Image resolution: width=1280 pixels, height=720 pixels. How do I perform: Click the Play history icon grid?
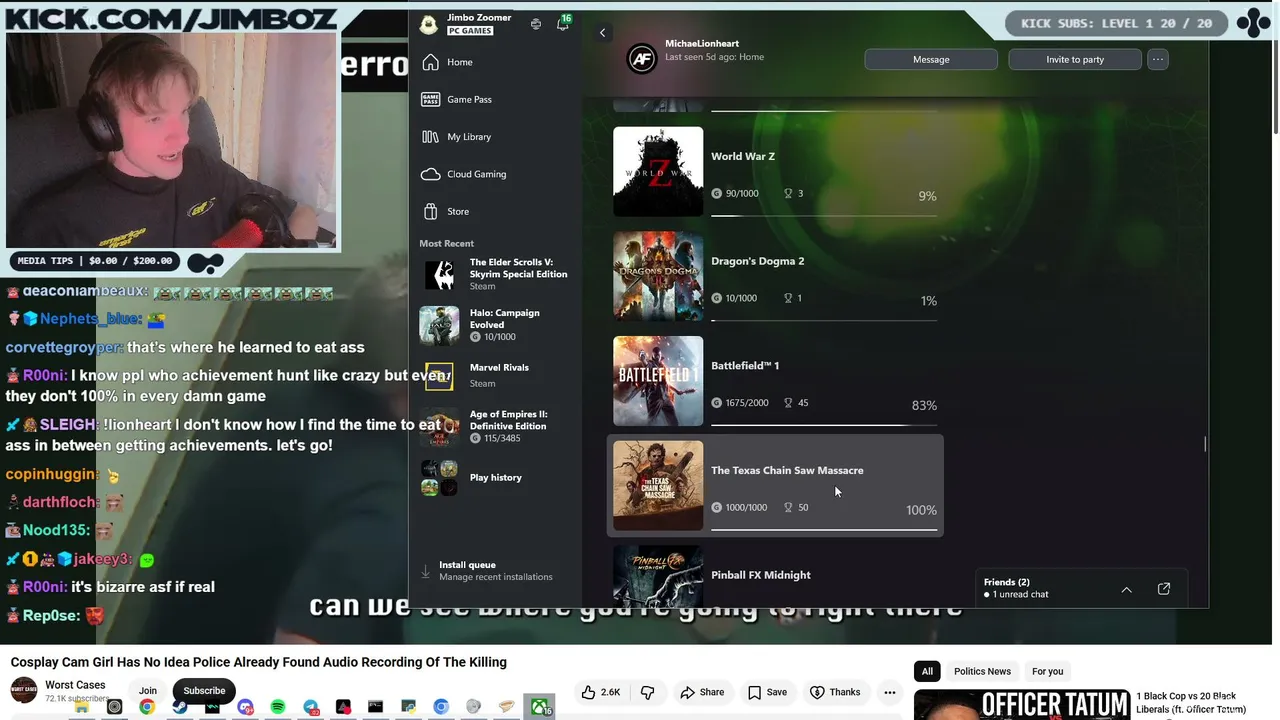(439, 477)
